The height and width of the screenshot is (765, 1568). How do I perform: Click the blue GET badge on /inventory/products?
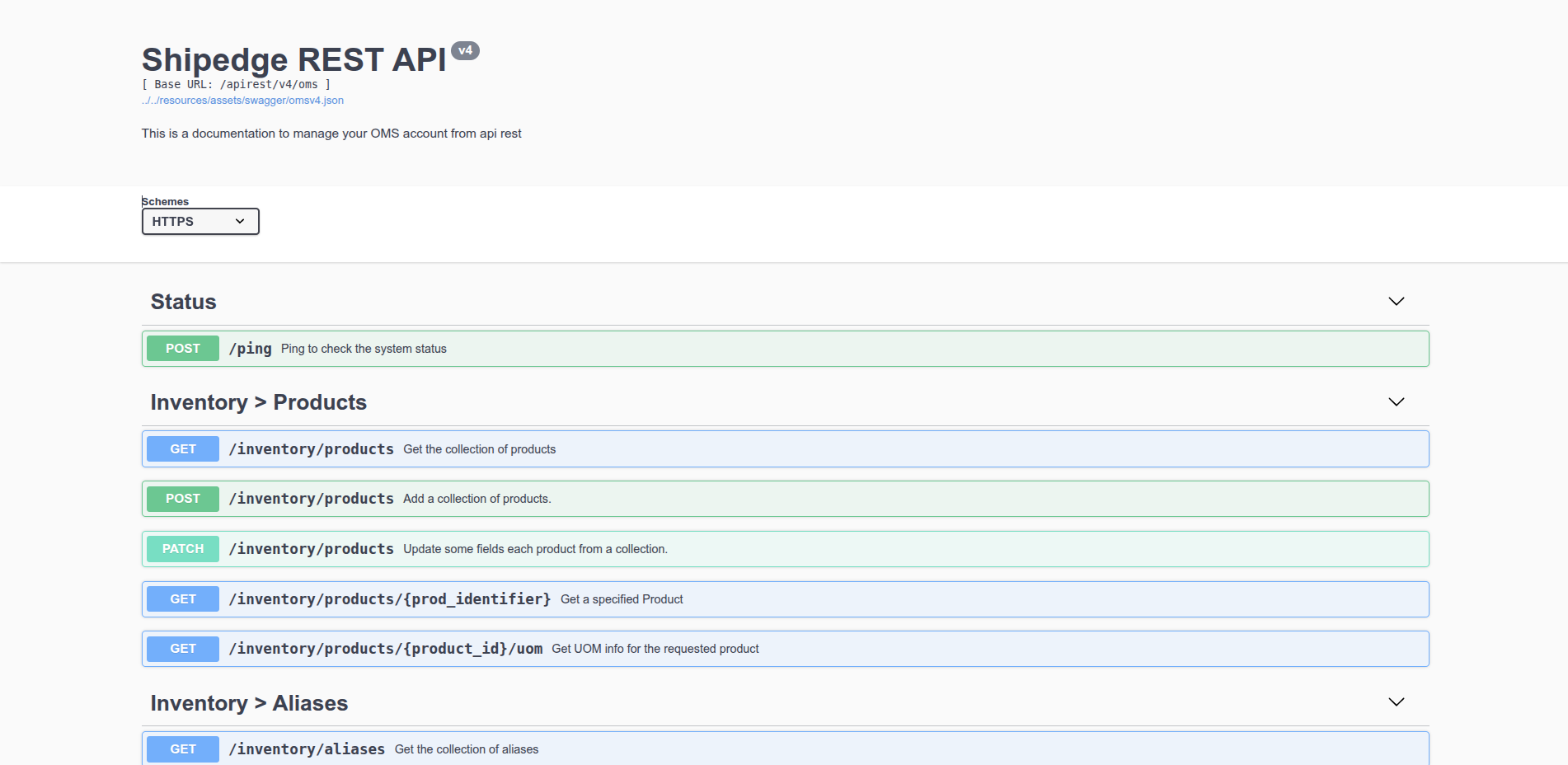182,448
